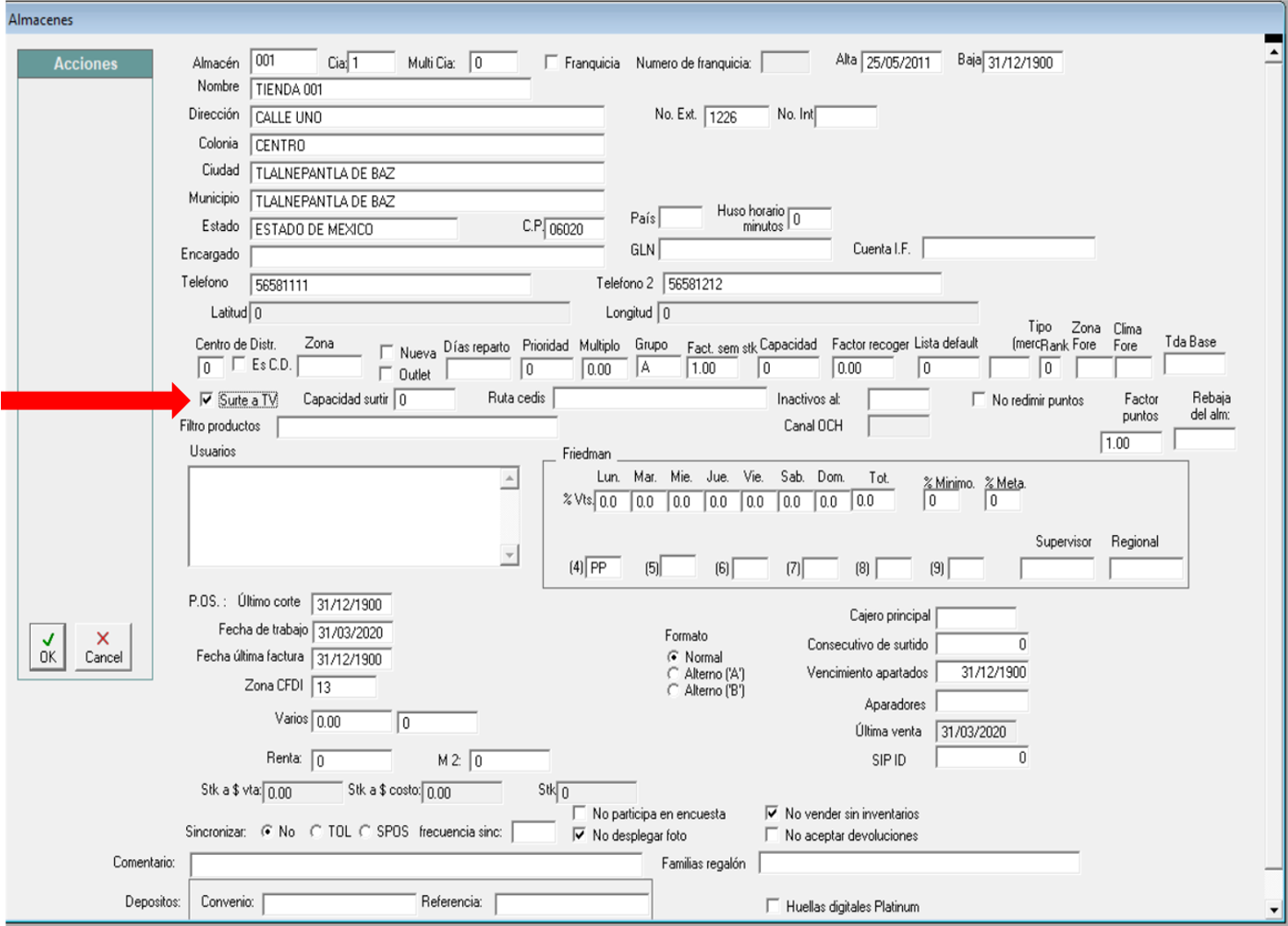Screen dimensions: 1288x926
Task: Enable Huellas digitales Platinum checkbox
Action: pos(773,905)
